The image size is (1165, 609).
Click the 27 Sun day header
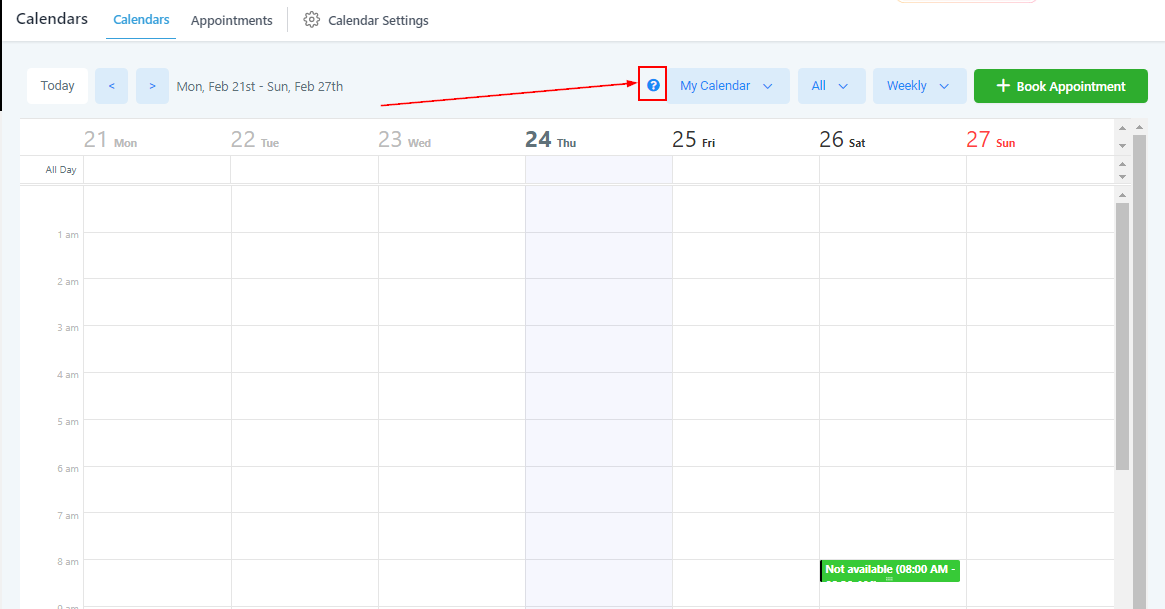pyautogui.click(x=990, y=140)
